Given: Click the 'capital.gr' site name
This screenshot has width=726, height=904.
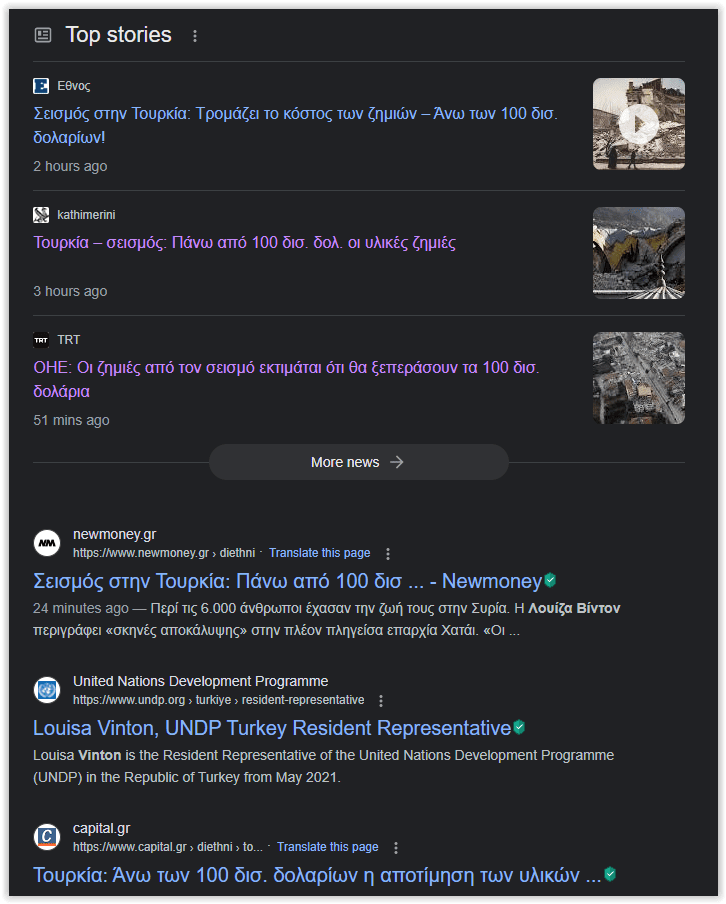Looking at the screenshot, I should click(x=101, y=828).
